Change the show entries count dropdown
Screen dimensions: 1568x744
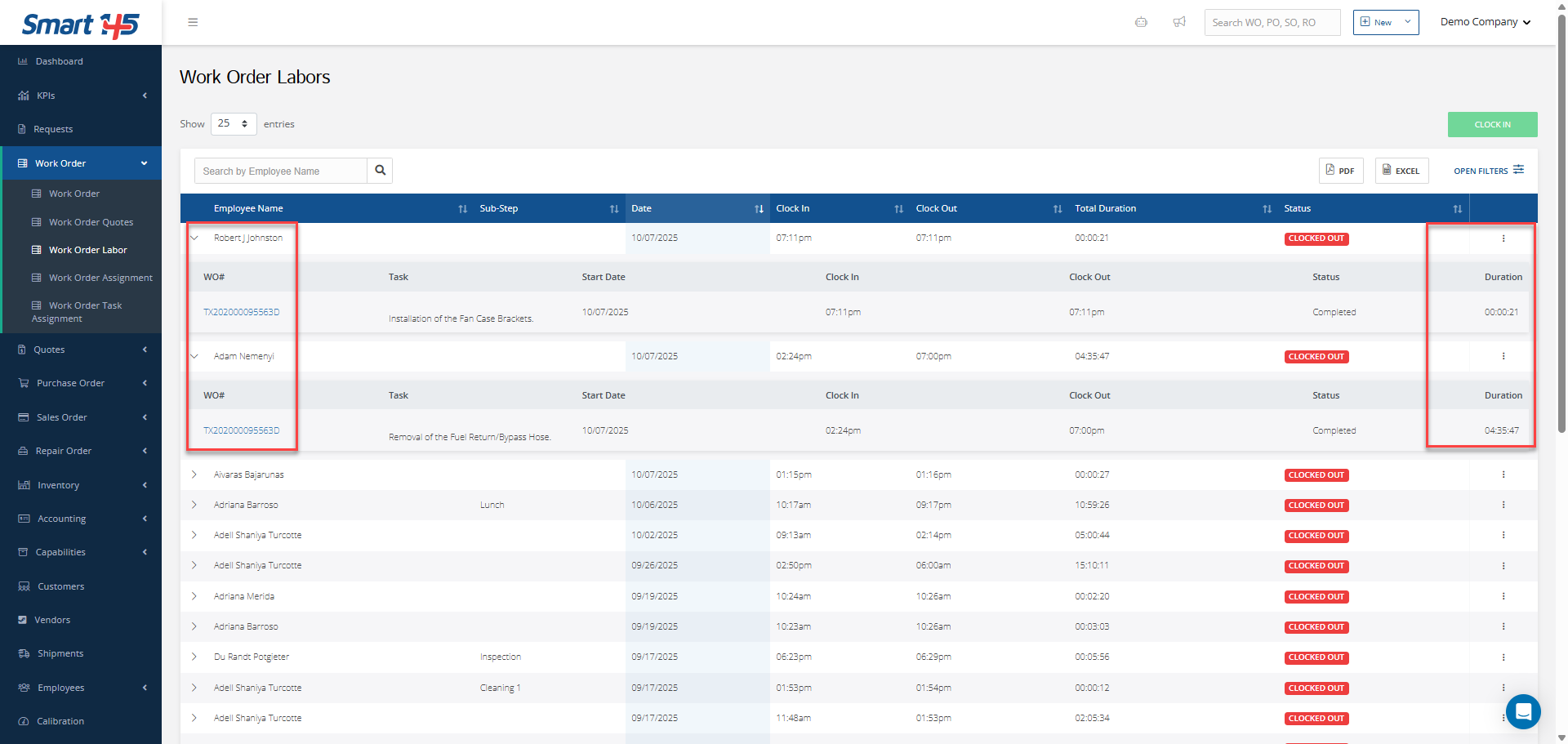click(234, 124)
